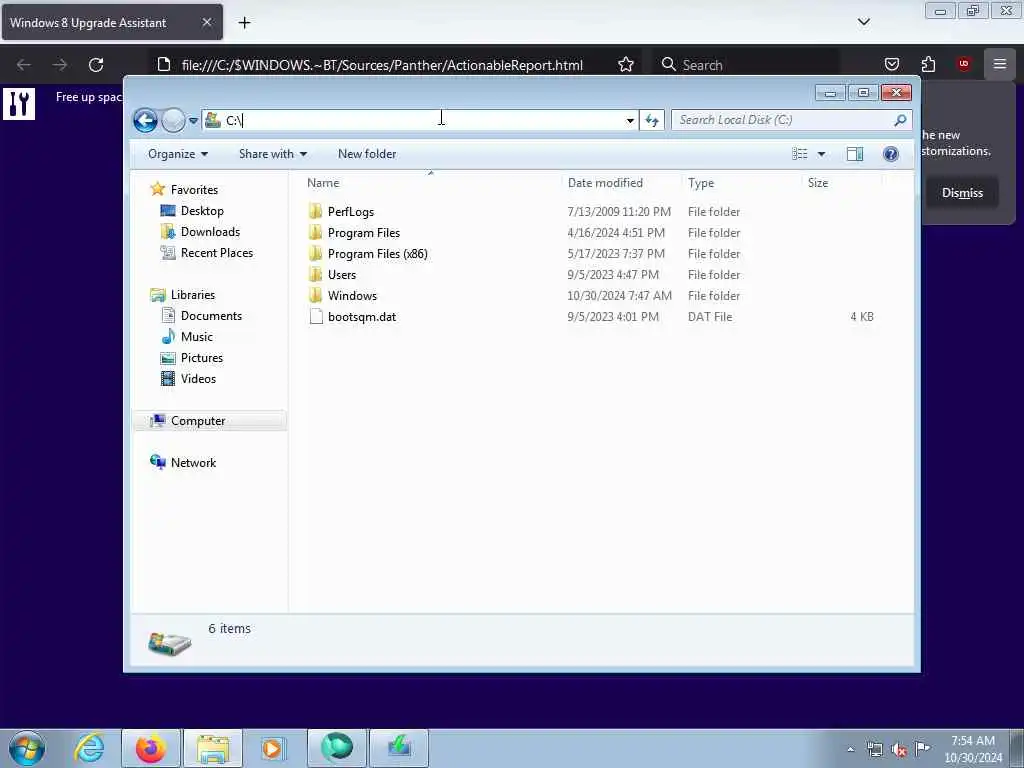The image size is (1024, 768).
Task: Refresh the C: folder listing
Action: (652, 120)
